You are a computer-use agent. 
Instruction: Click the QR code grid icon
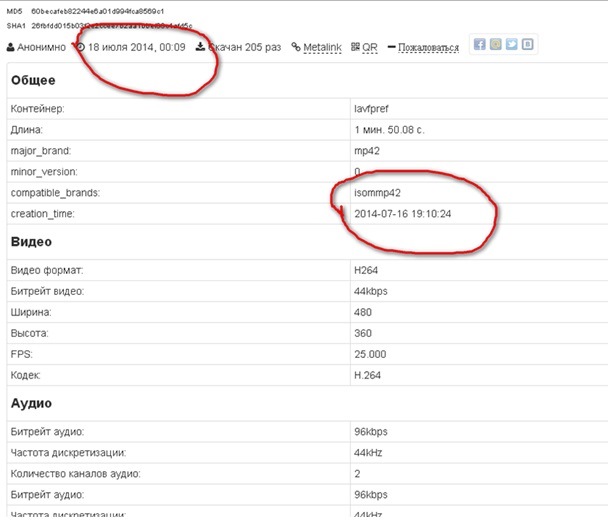[355, 47]
